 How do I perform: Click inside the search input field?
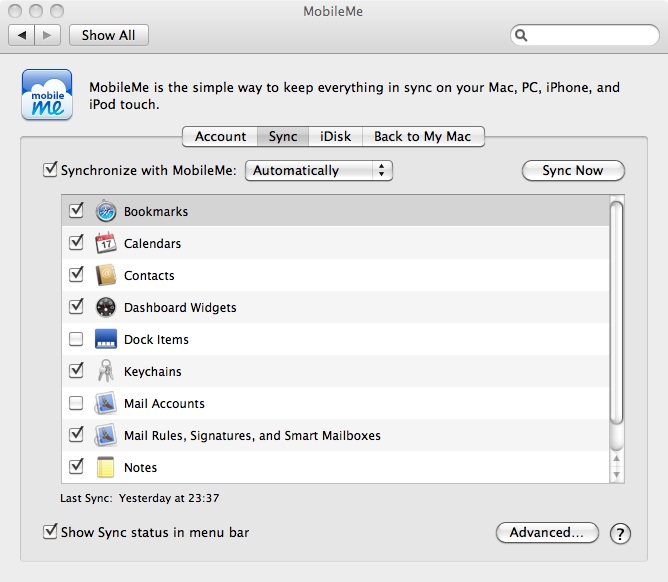584,35
